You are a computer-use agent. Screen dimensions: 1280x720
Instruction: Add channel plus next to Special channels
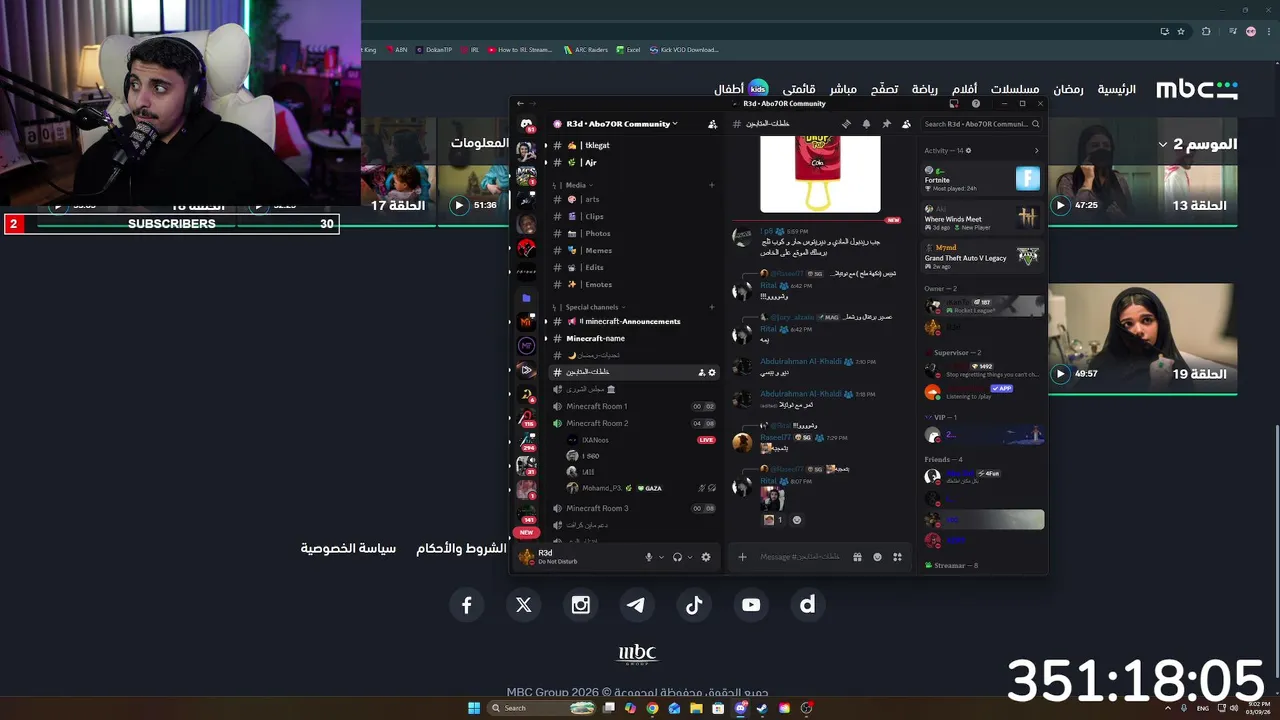click(x=712, y=307)
